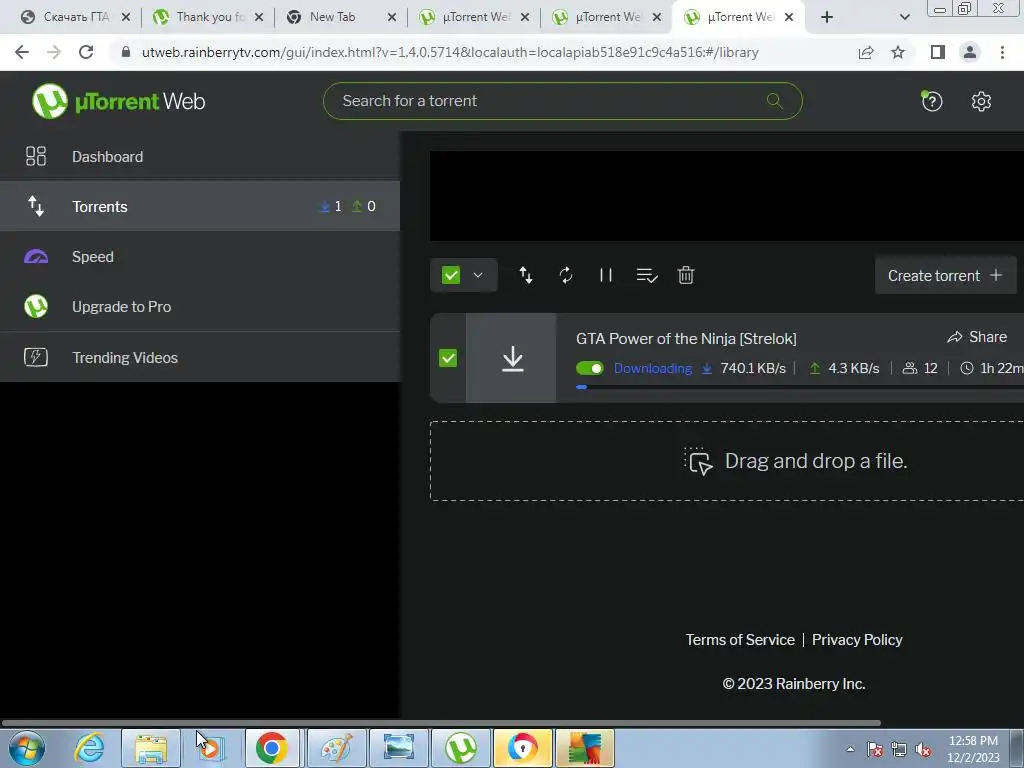Open Paint from the taskbar
The height and width of the screenshot is (768, 1024).
pos(336,748)
